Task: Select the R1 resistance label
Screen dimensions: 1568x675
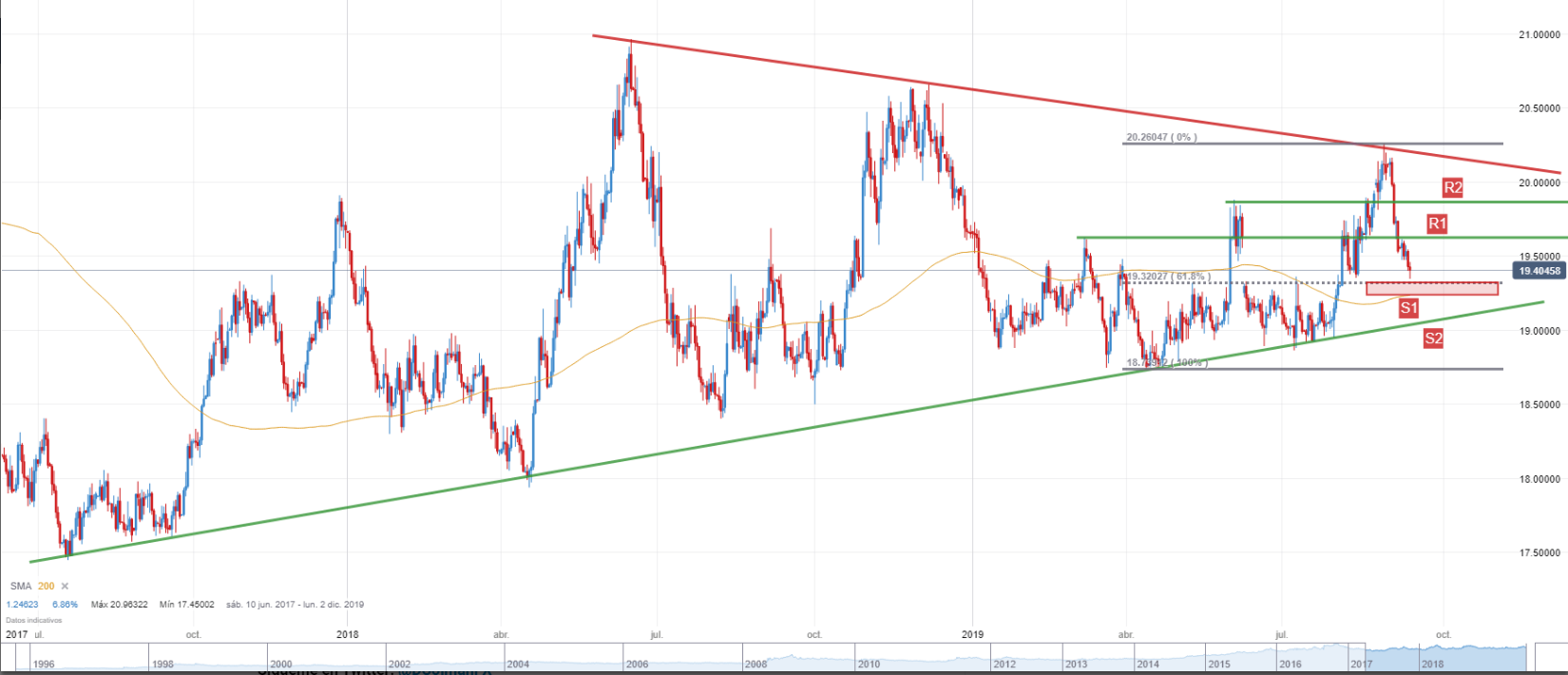Action: [x=1437, y=223]
